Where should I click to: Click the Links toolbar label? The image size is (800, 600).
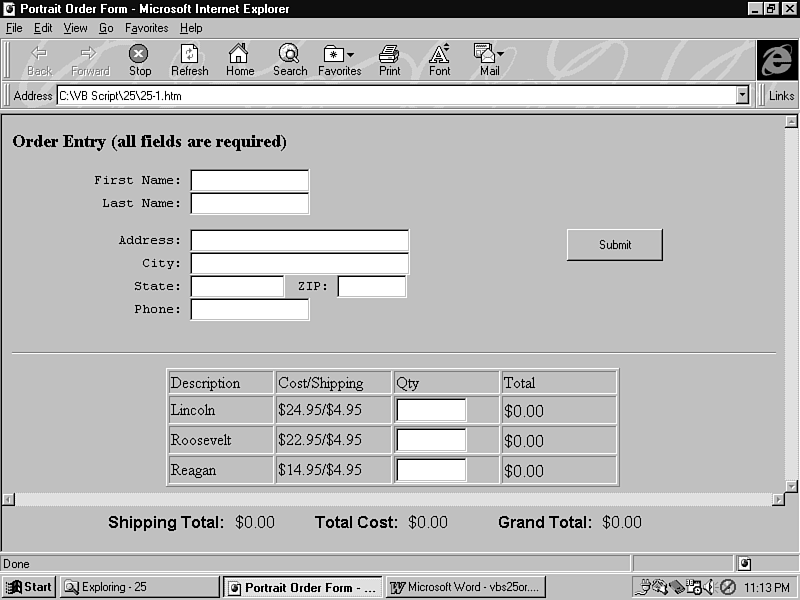(x=781, y=96)
